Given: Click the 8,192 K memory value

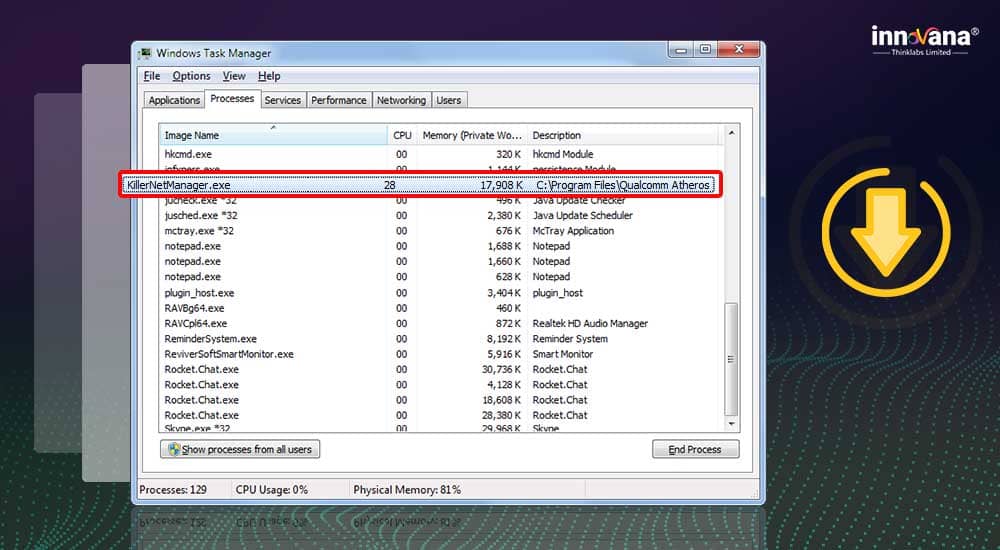Looking at the screenshot, I should [x=504, y=339].
